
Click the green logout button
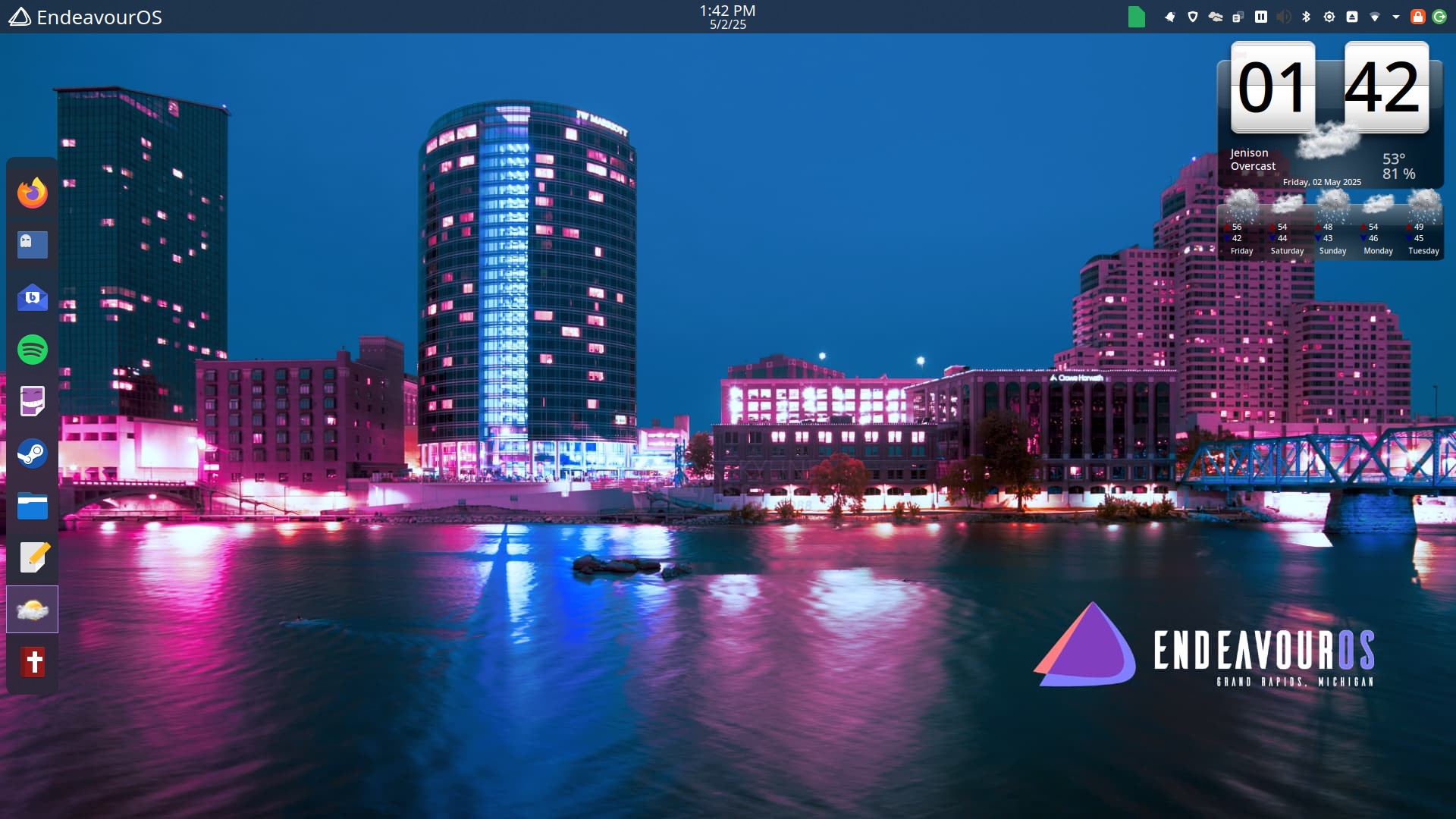pos(1439,17)
